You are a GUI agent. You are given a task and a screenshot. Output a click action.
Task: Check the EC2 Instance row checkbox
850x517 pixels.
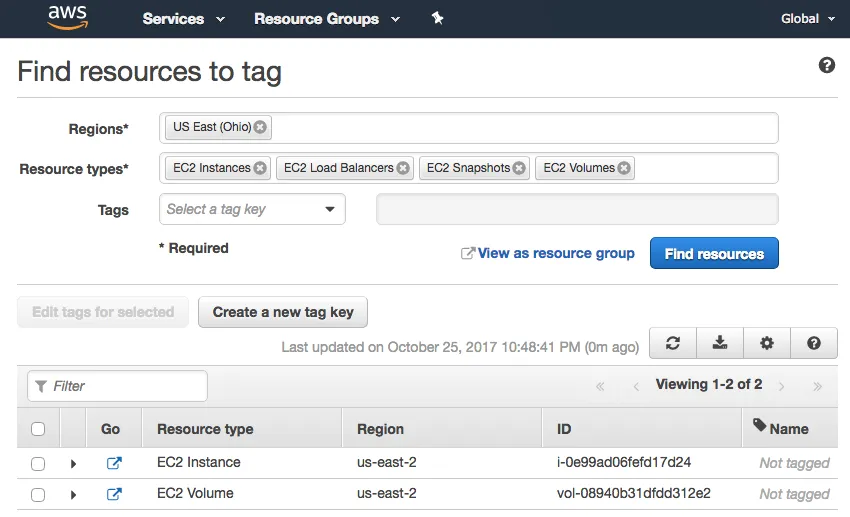pos(38,463)
